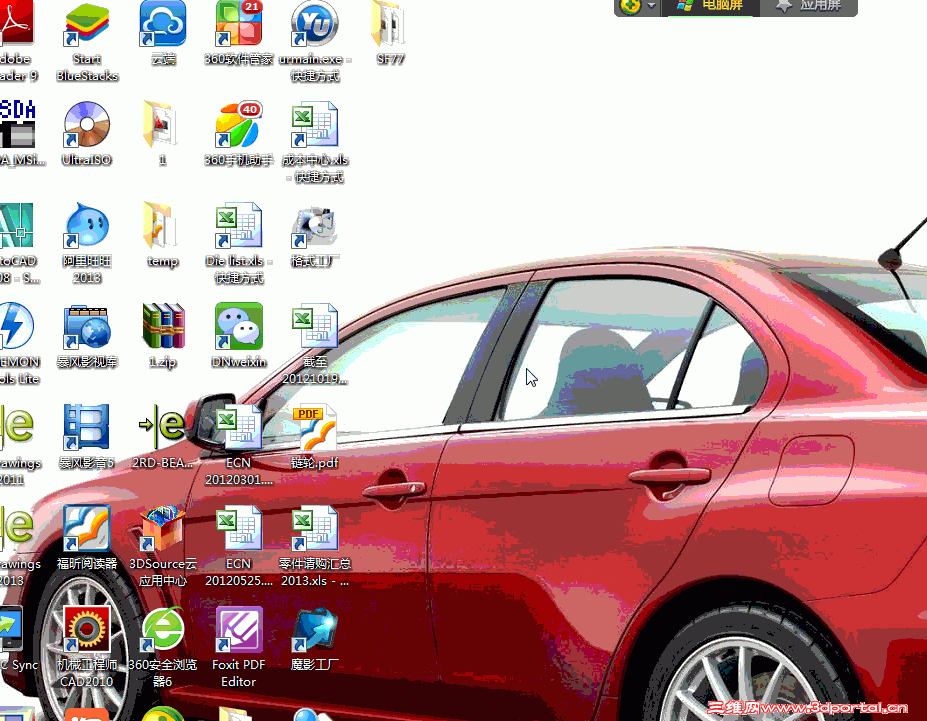
Task: Open ECN 20120301 Excel file
Action: pyautogui.click(x=238, y=427)
